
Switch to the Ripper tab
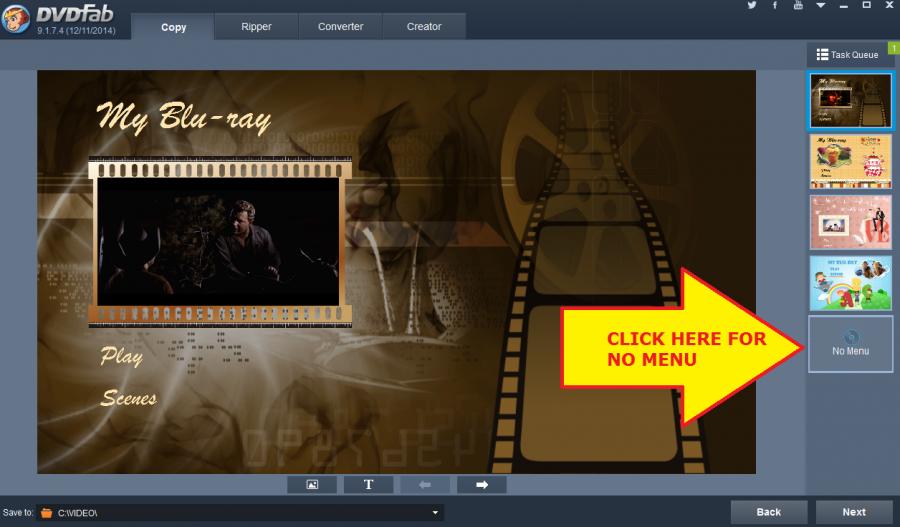256,26
